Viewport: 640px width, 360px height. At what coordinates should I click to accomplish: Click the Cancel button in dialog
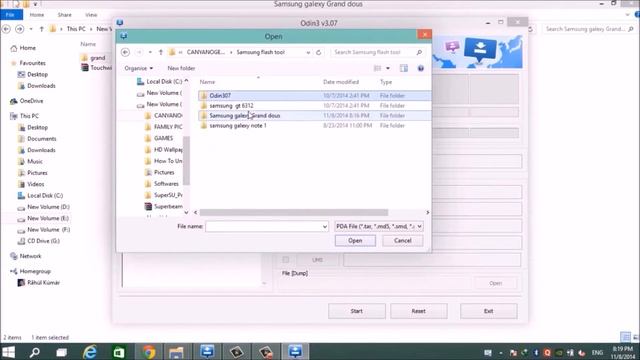[x=402, y=241]
